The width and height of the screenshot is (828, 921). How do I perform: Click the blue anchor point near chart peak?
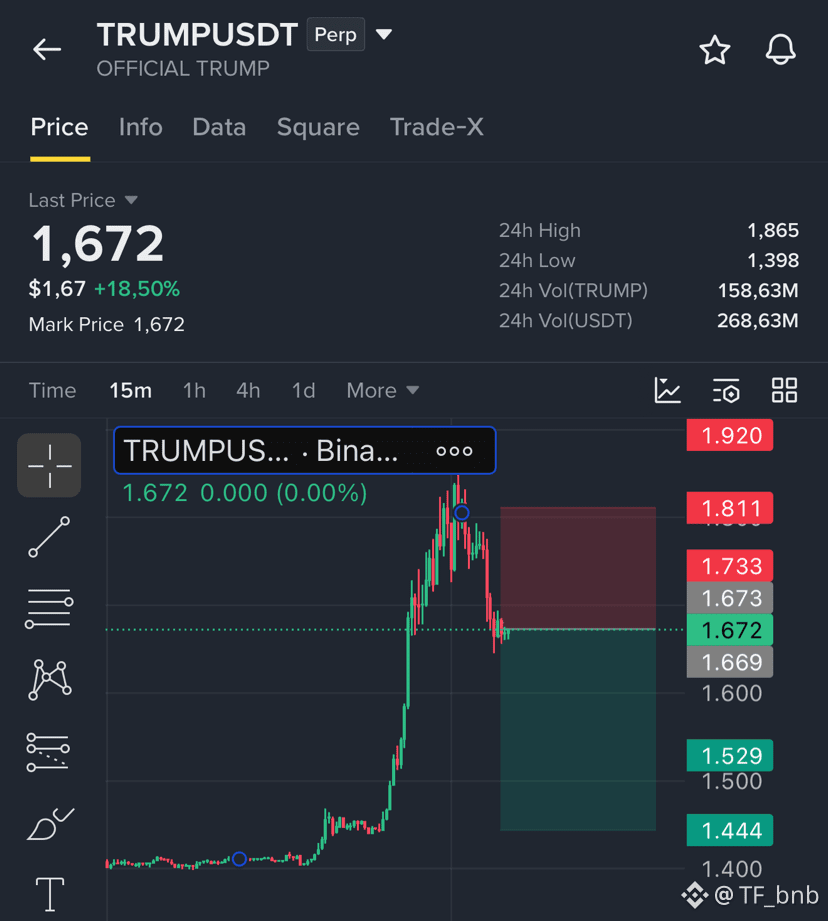pyautogui.click(x=462, y=513)
